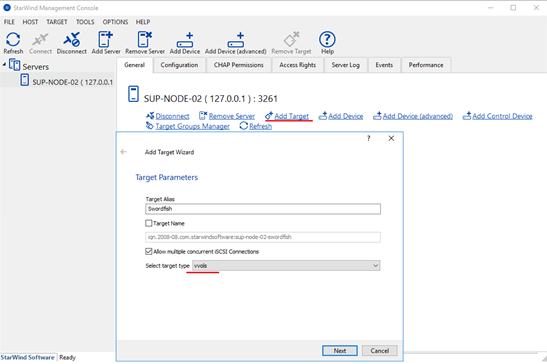
Task: Click the Remove Target toolbar icon
Action: coord(291,43)
